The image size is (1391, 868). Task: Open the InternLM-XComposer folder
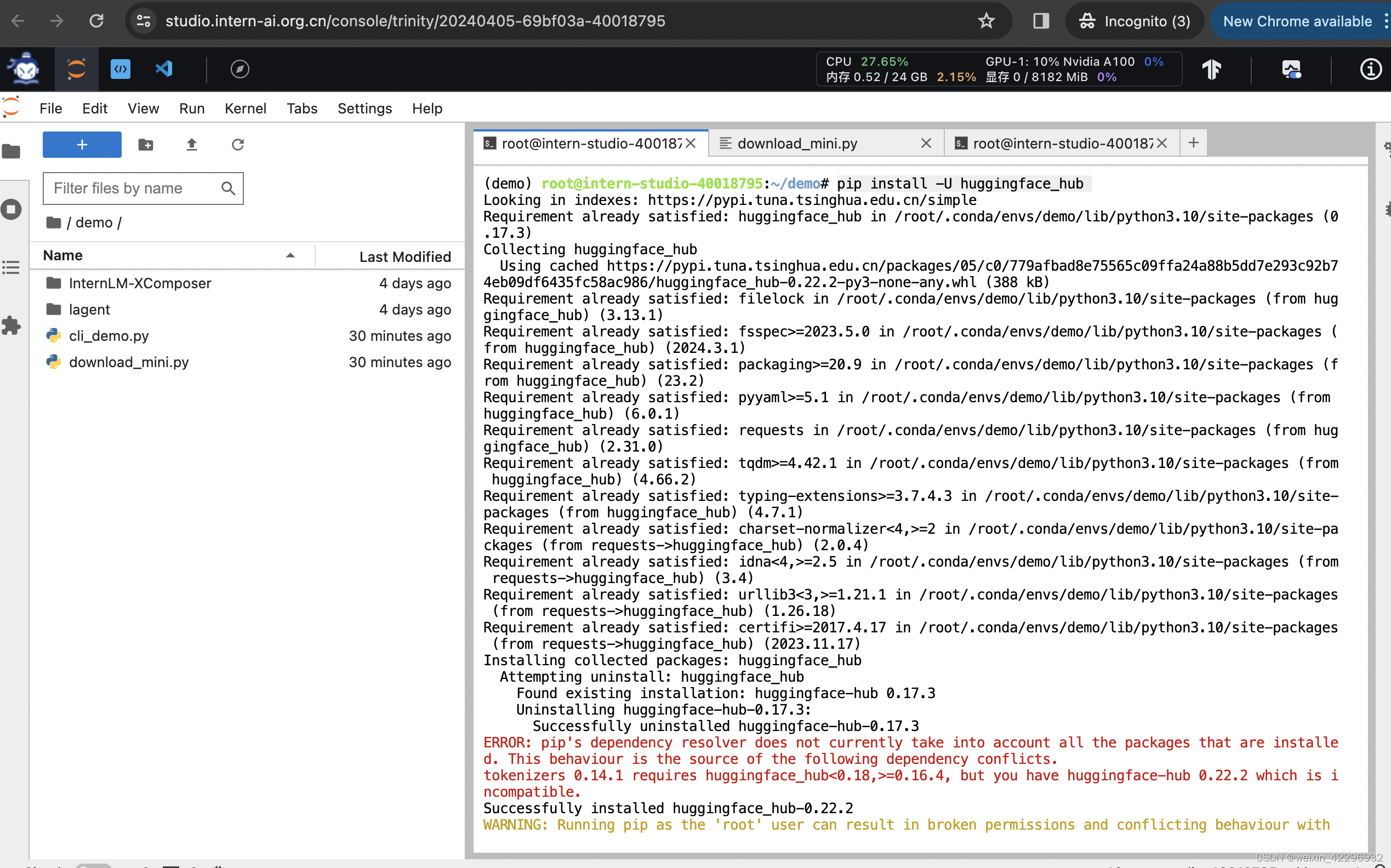coord(140,283)
